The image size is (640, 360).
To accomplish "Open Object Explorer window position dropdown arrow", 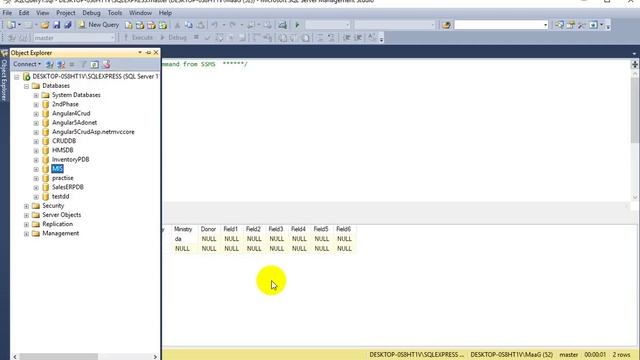I will (140, 53).
